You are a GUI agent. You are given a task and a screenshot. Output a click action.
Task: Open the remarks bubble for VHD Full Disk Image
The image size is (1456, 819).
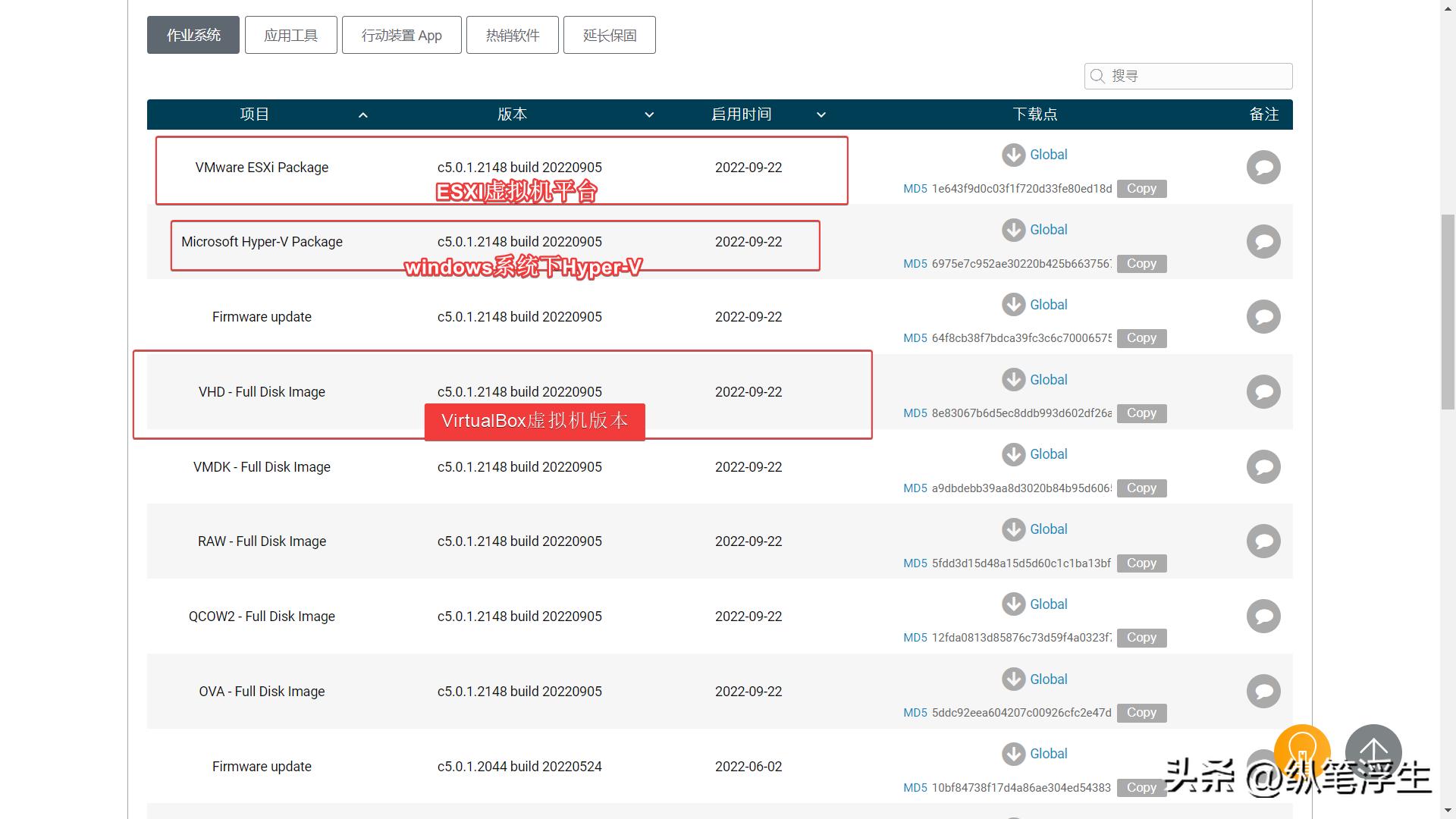coord(1263,392)
